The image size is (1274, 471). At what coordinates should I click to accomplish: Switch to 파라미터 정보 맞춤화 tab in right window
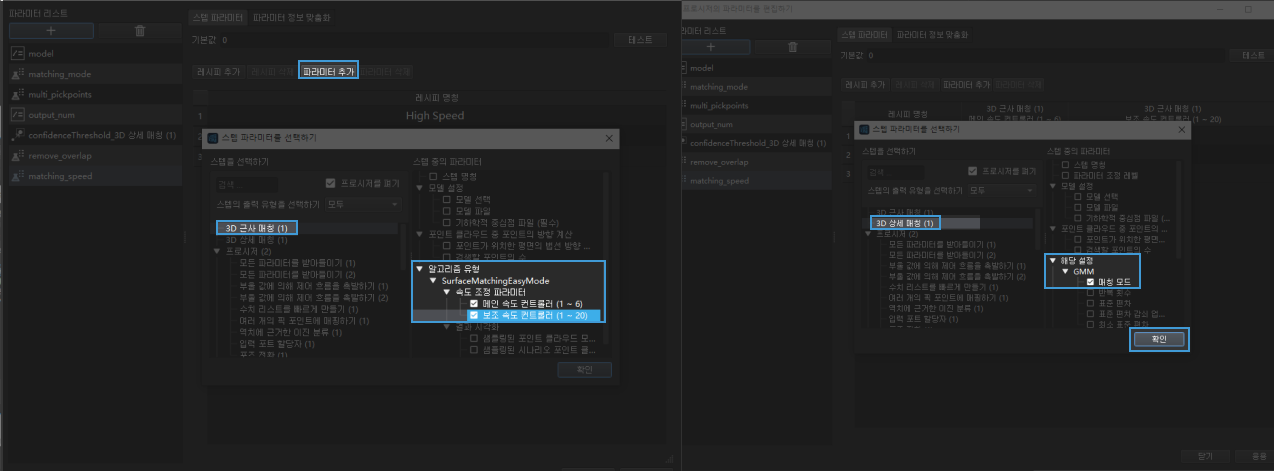pyautogui.click(x=931, y=35)
